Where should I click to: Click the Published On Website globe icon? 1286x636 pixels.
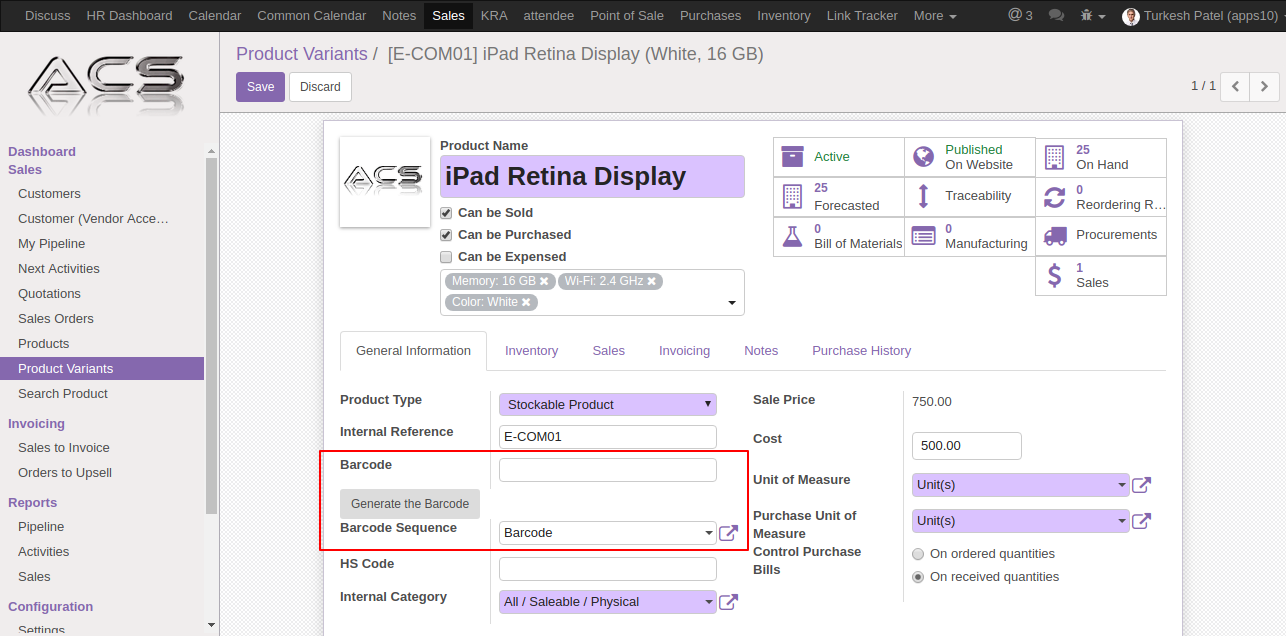(x=924, y=157)
